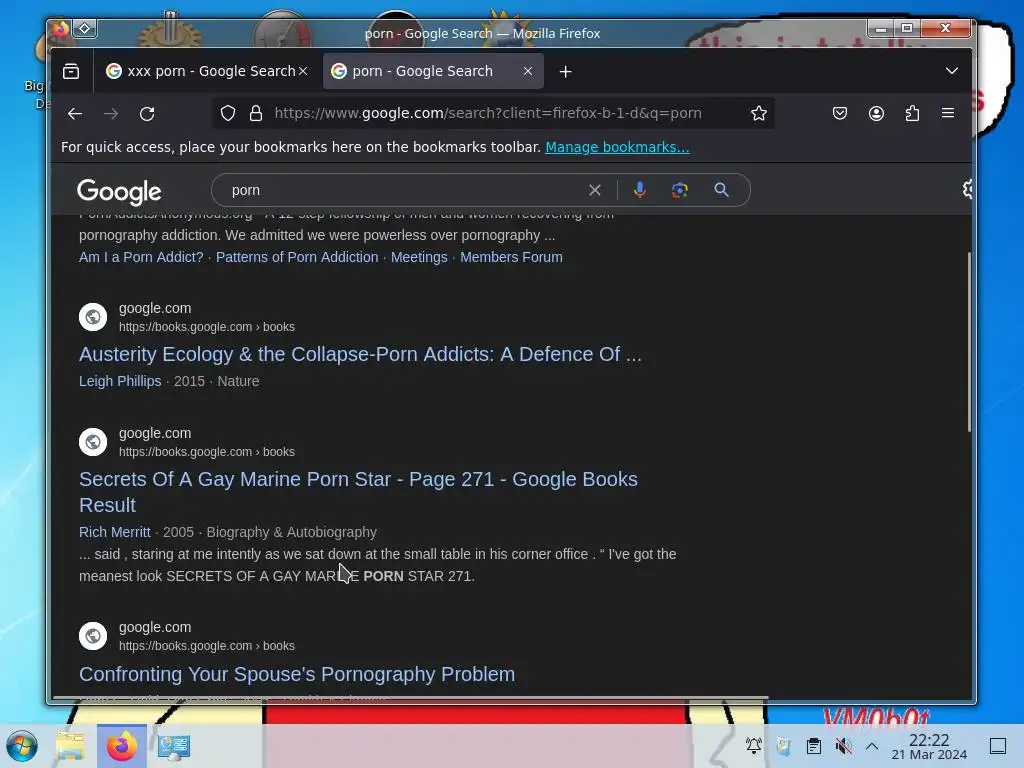Open the clipboard tray icon
The height and width of the screenshot is (768, 1024).
coord(814,746)
